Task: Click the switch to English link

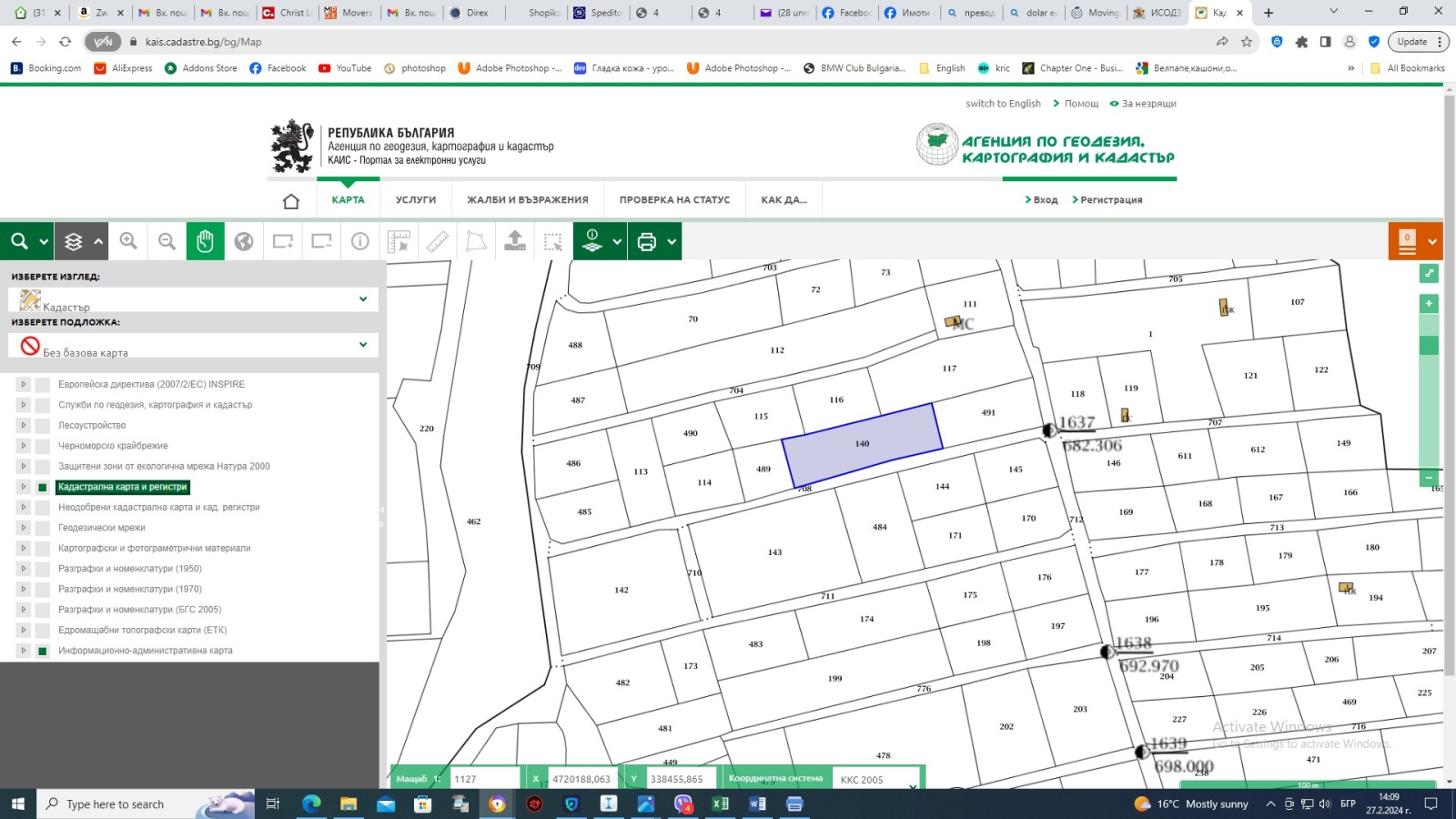Action: [x=1003, y=103]
